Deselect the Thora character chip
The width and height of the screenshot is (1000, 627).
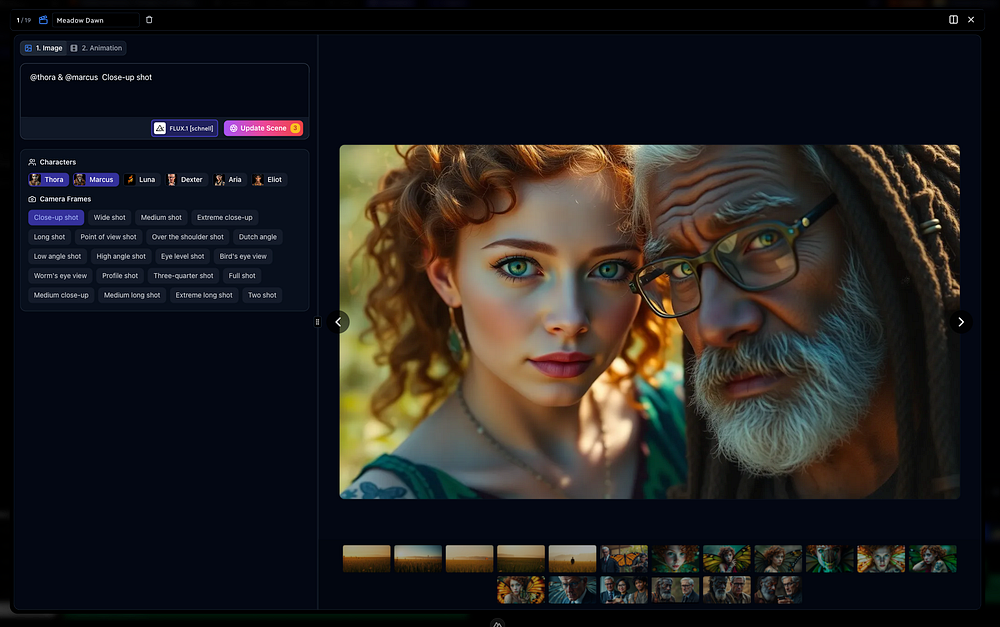point(47,180)
